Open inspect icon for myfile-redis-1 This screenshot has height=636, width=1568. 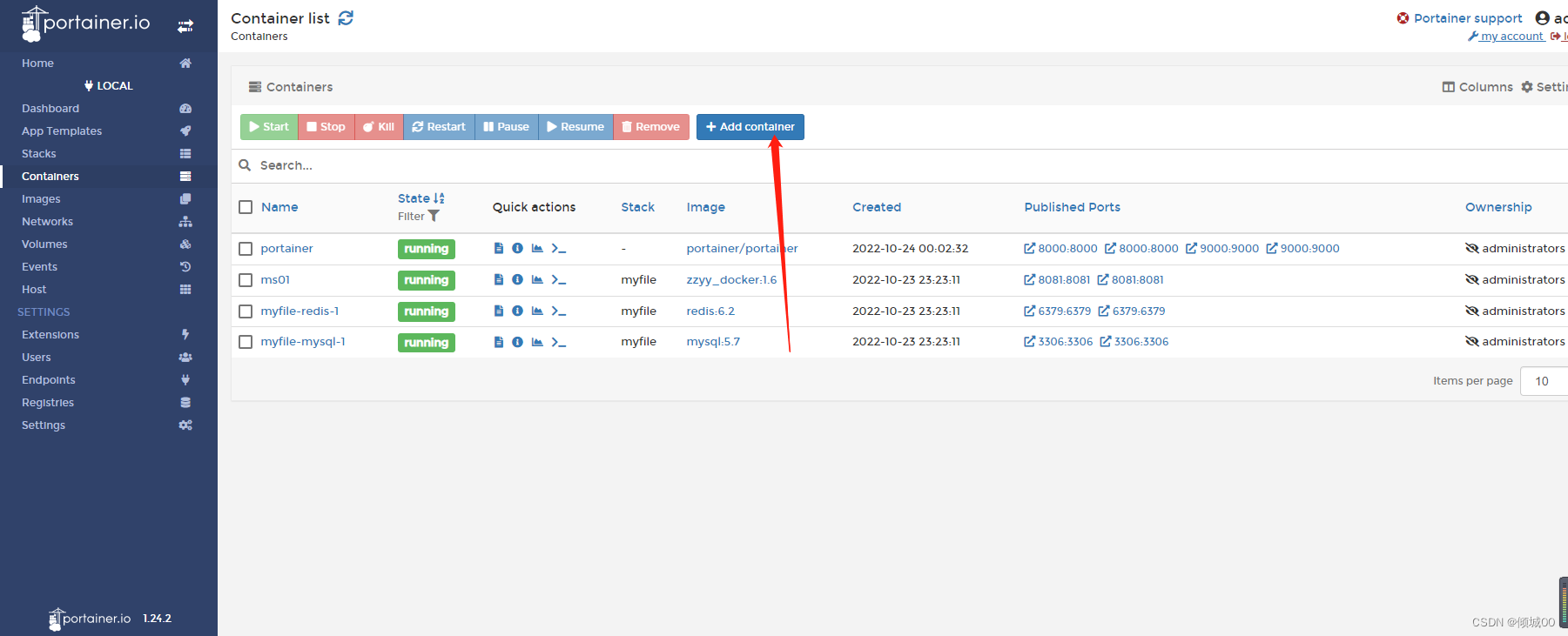coord(517,311)
